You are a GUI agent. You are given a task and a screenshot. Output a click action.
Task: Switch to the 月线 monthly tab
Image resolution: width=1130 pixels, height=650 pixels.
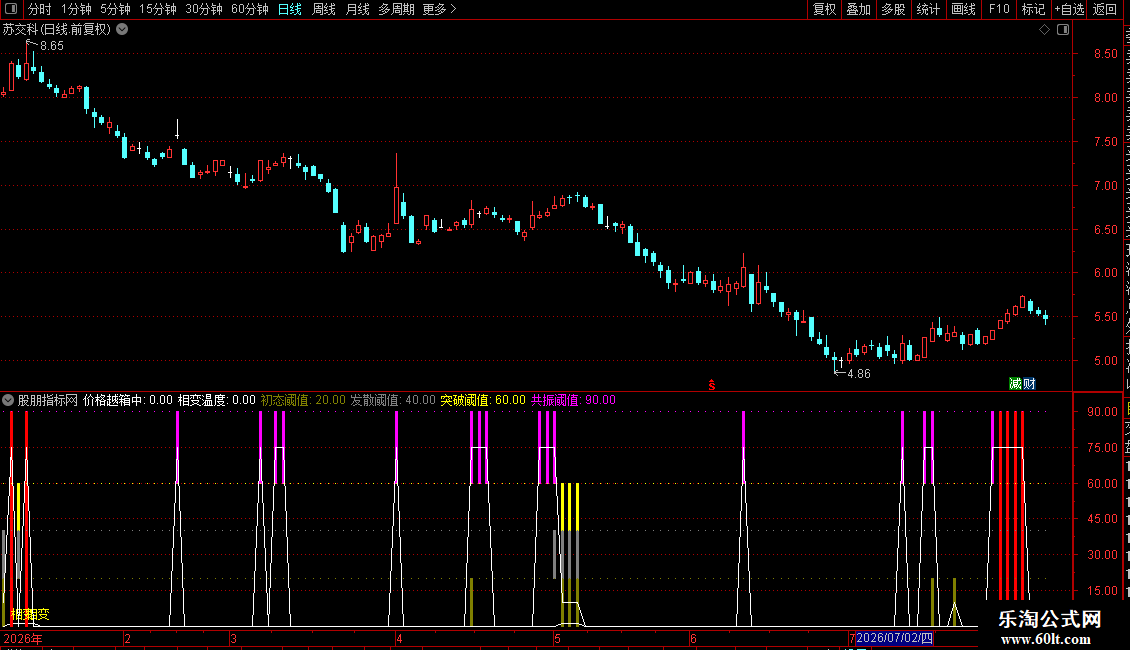(x=357, y=9)
